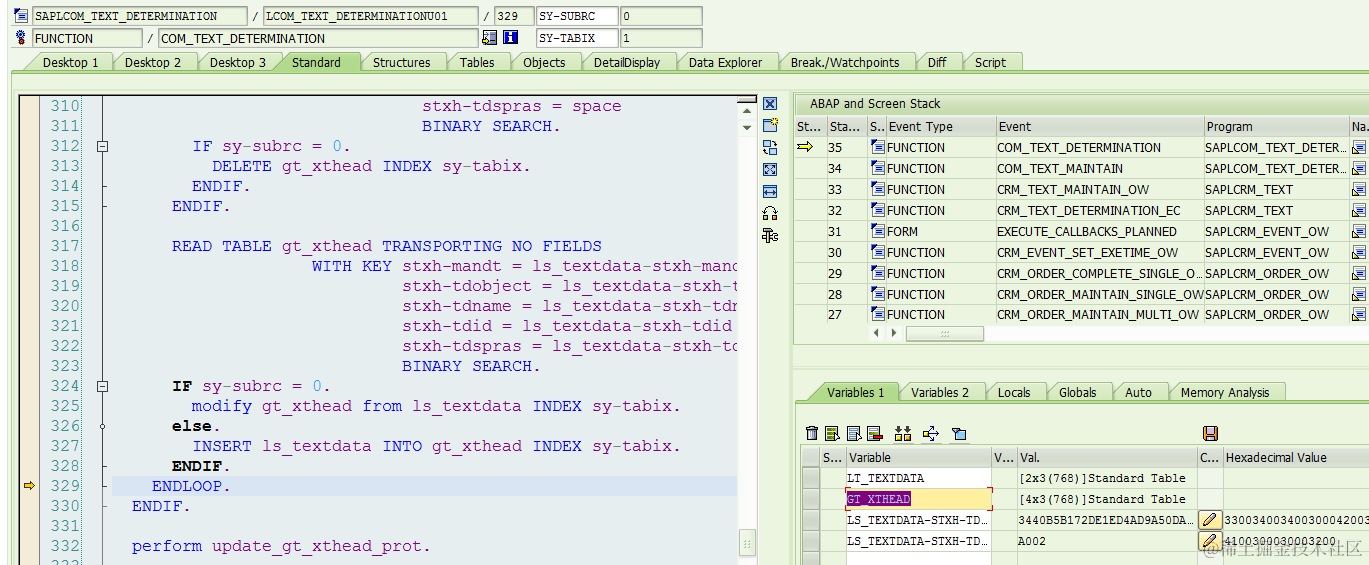Open the Data Explorer tab

coord(725,62)
